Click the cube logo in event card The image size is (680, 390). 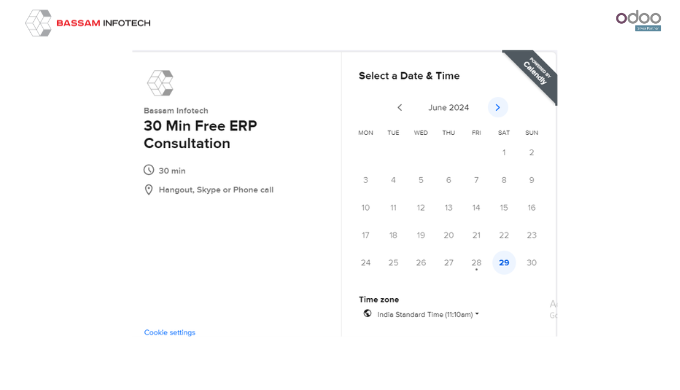[x=160, y=83]
